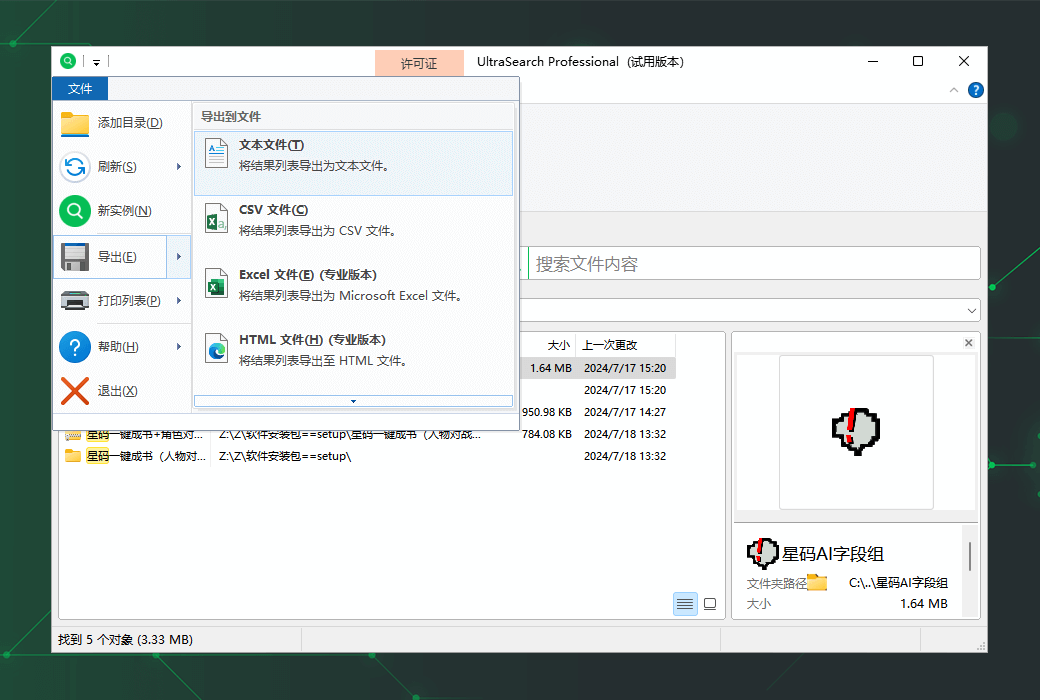
Task: Choose 退出(X) to quit
Action: click(122, 391)
